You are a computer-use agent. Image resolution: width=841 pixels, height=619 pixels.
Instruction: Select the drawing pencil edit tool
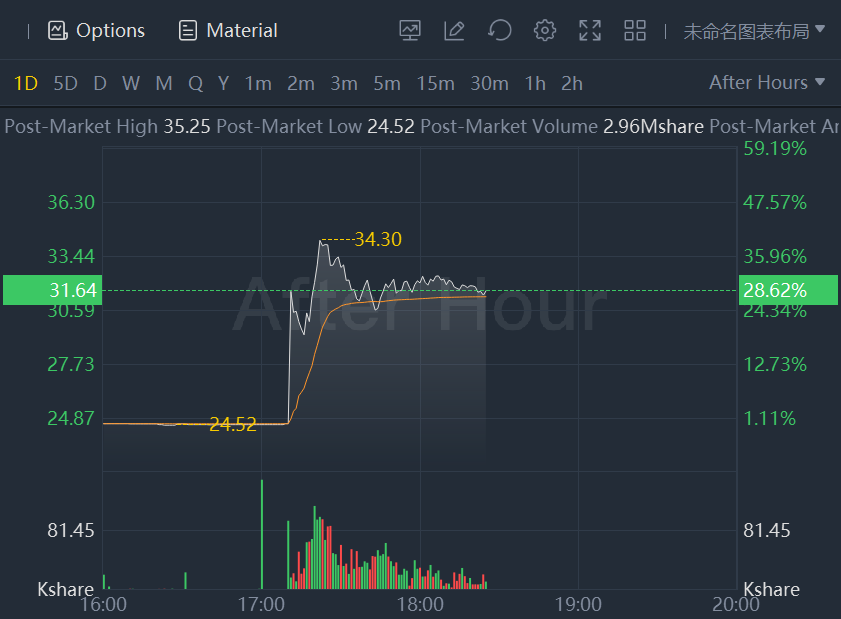coord(454,31)
